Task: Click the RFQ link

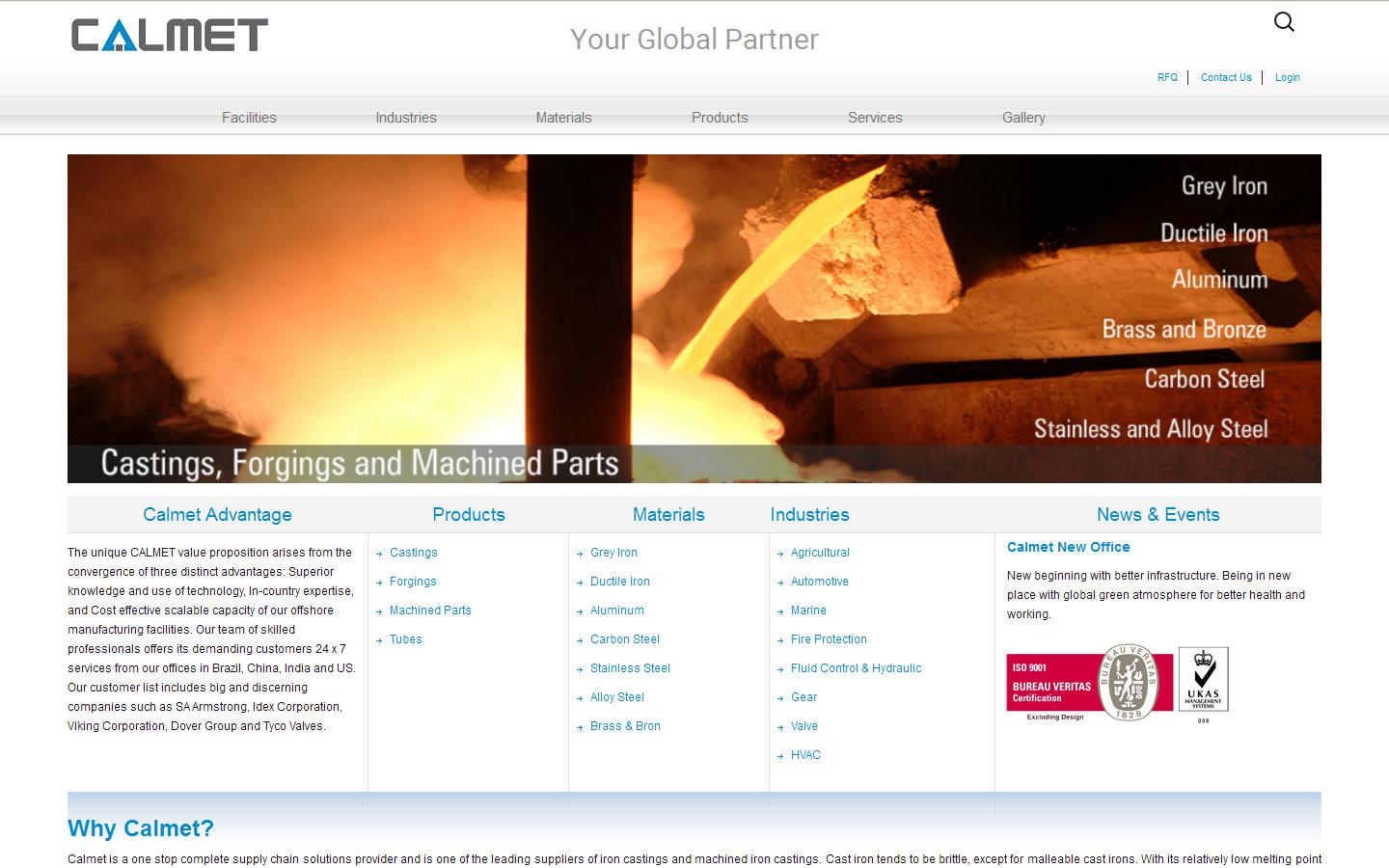Action: tap(1167, 77)
